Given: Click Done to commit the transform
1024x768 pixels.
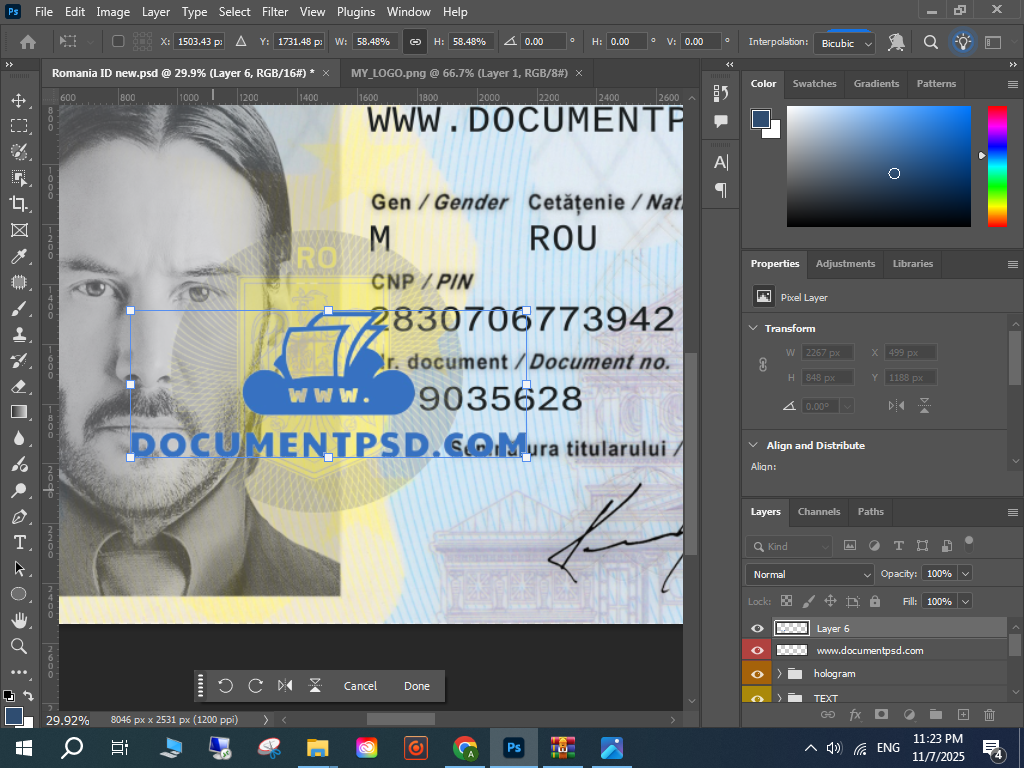Looking at the screenshot, I should point(417,686).
